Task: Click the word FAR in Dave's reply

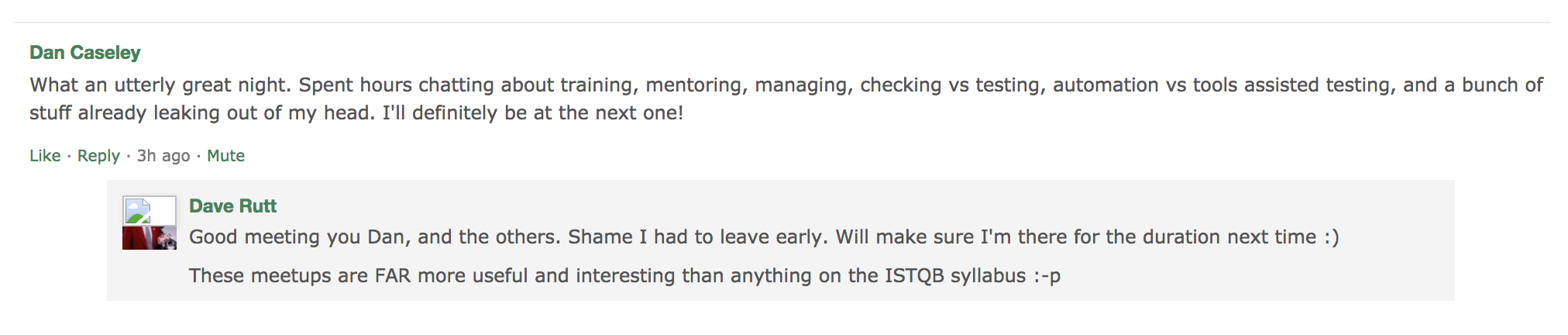Action: (x=393, y=276)
